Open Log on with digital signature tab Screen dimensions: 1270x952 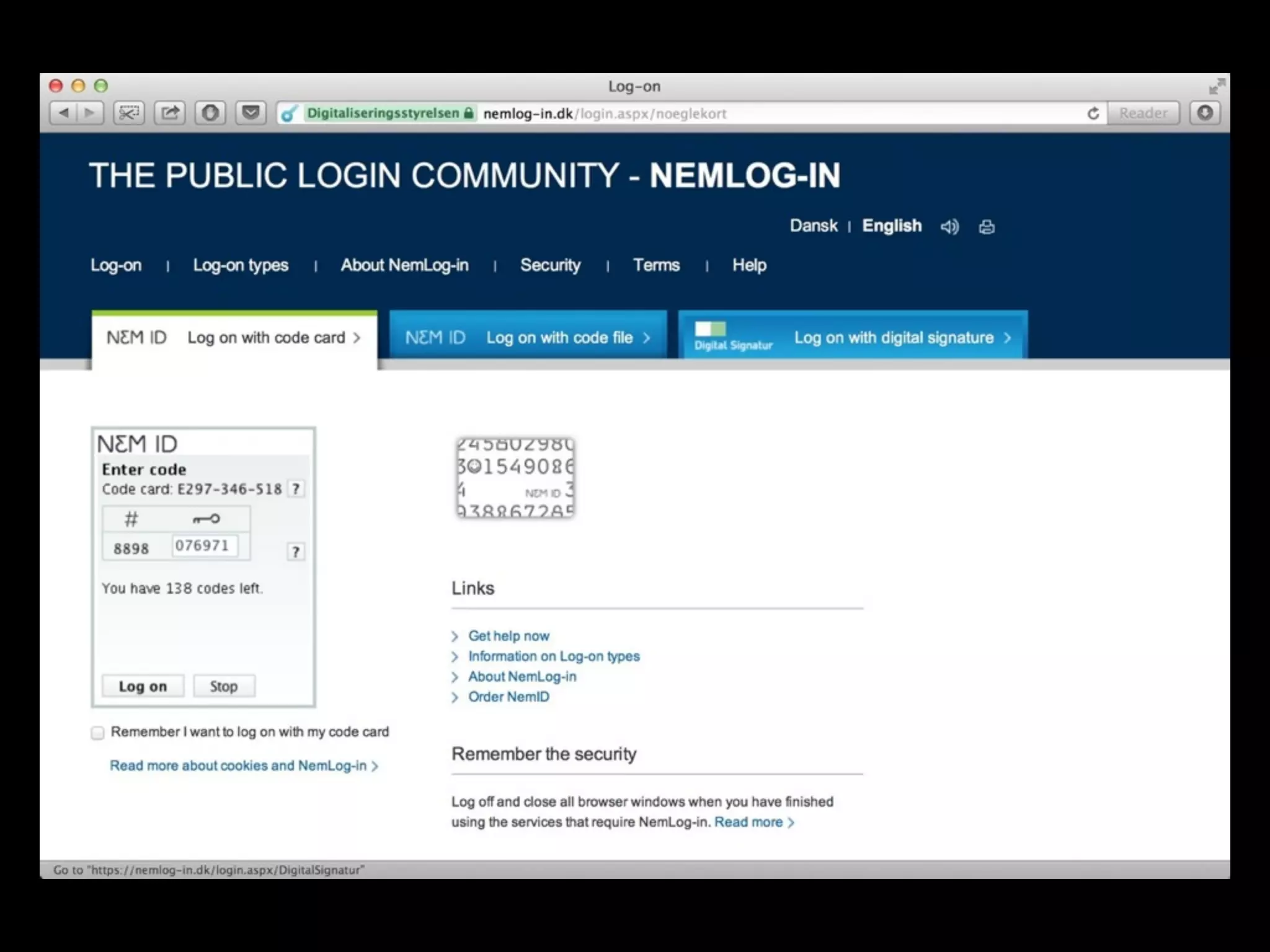coord(853,337)
